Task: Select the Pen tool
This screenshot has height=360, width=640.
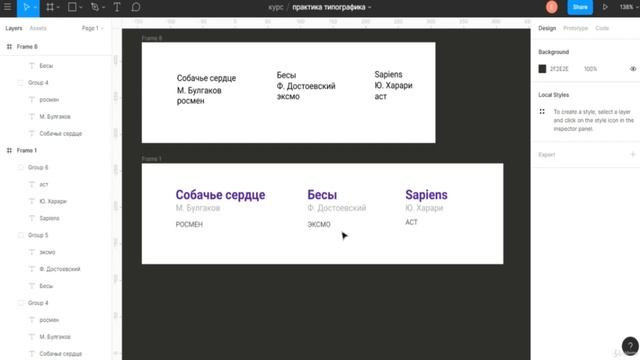Action: tap(95, 7)
